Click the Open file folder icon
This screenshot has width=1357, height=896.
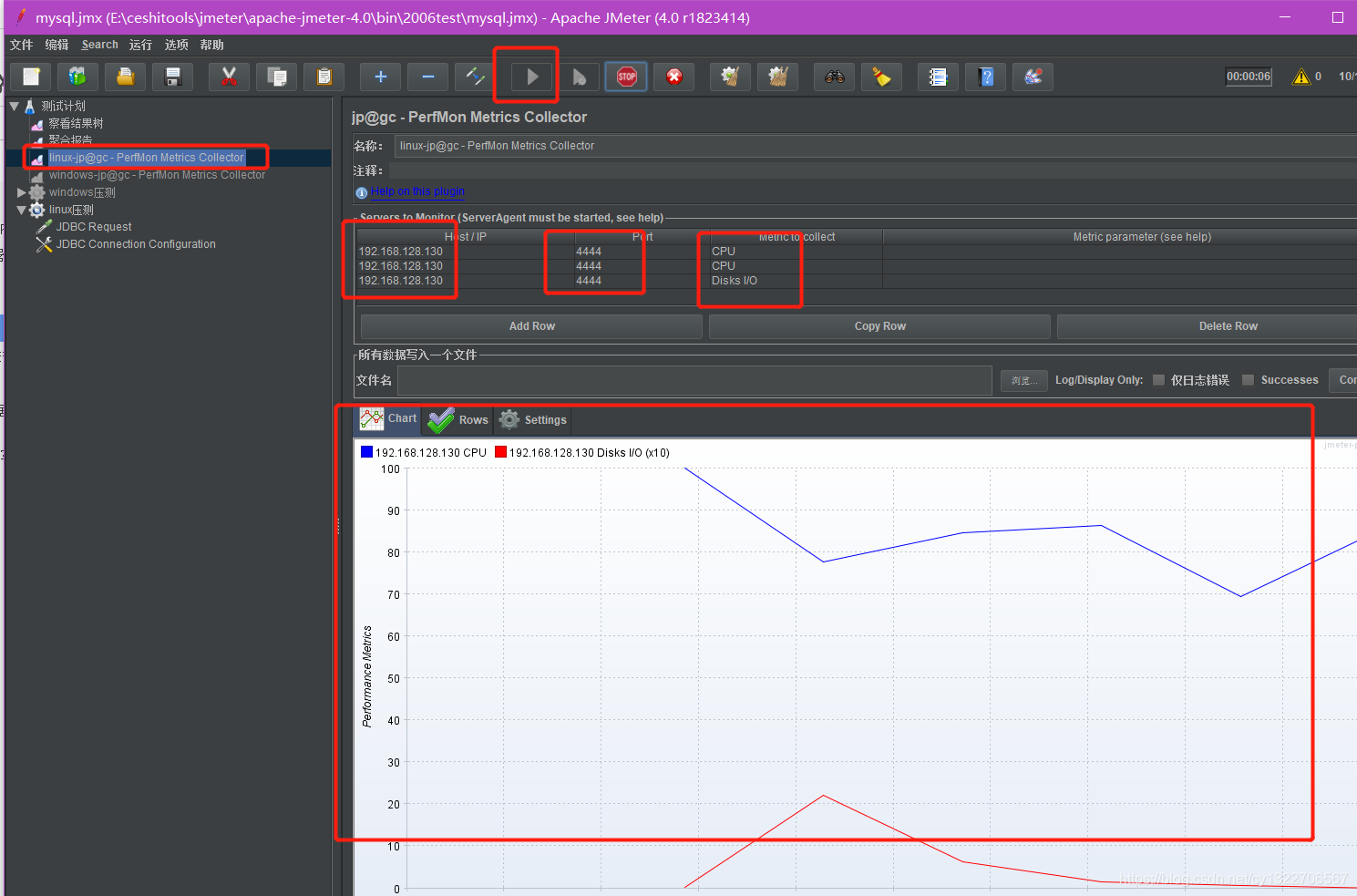pos(126,77)
